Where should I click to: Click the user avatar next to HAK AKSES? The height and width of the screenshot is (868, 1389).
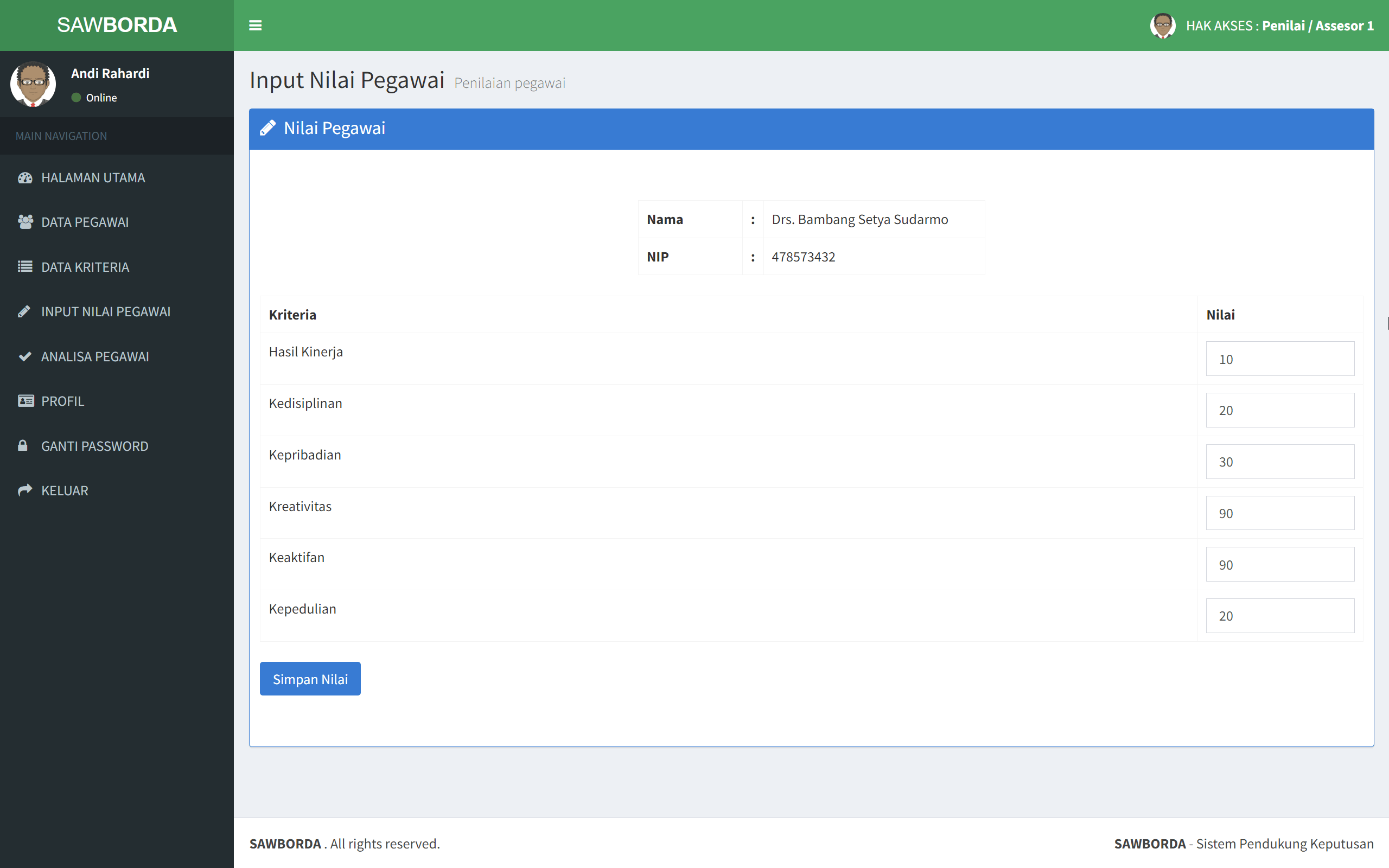(1163, 25)
